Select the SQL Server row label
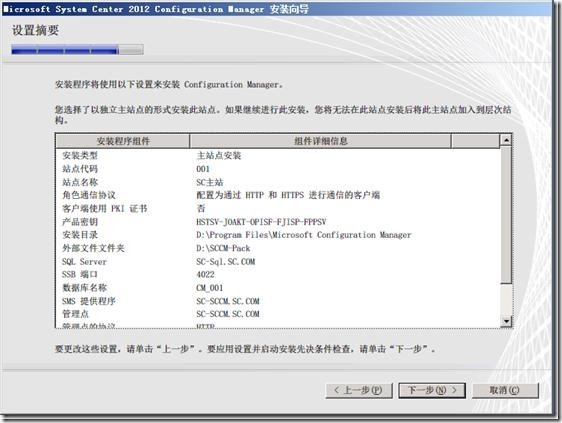 [84, 262]
